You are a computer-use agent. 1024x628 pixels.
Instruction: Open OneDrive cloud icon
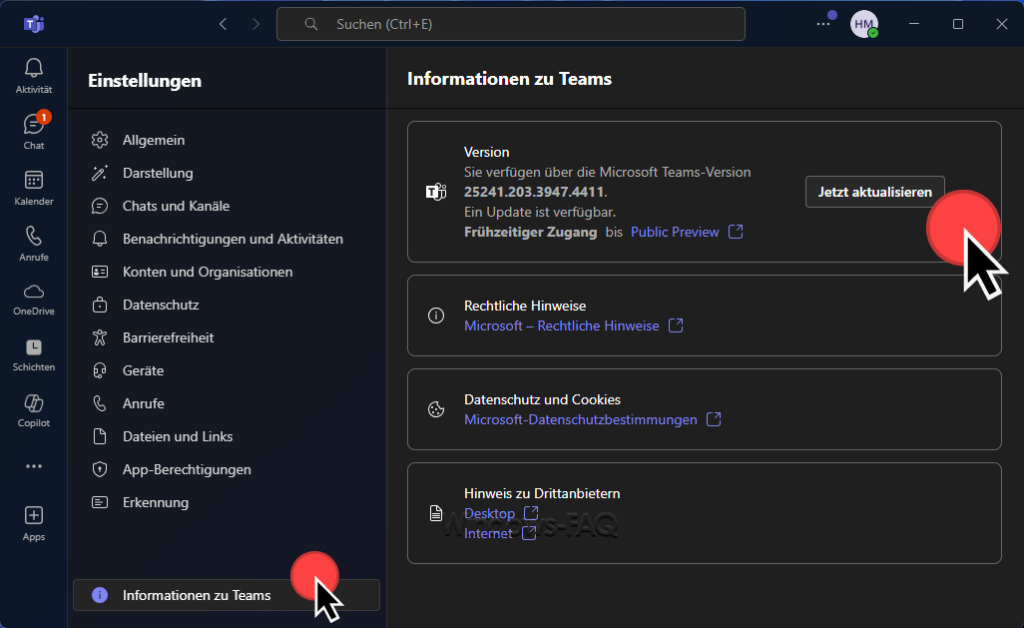click(x=34, y=297)
